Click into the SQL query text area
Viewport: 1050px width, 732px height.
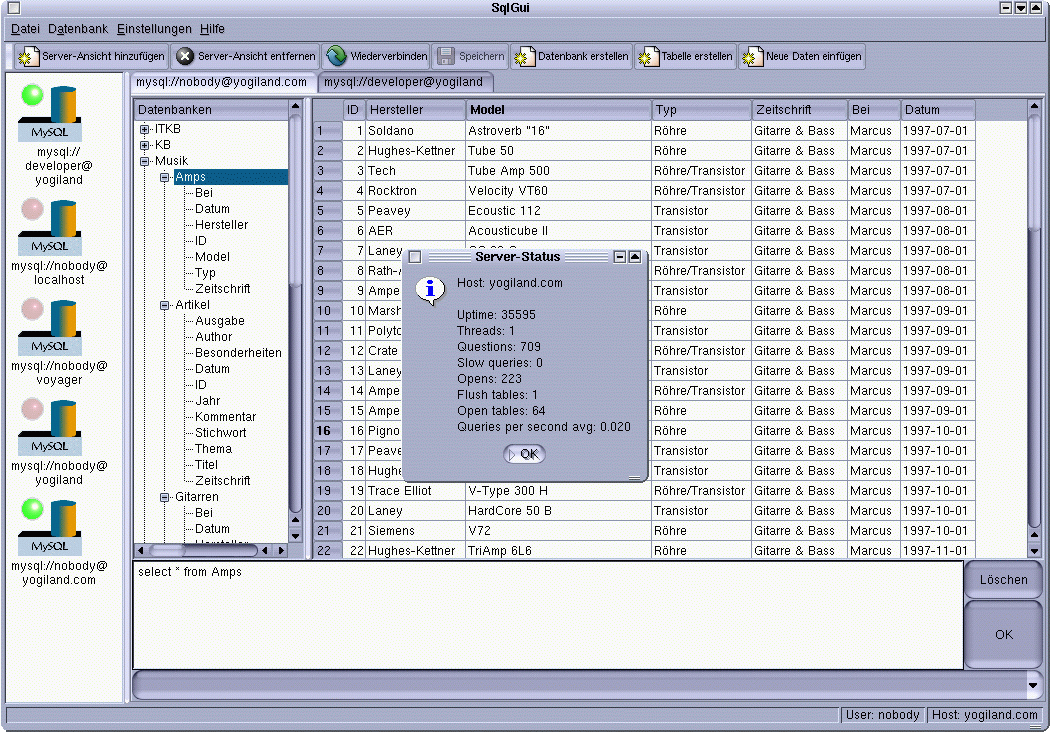[548, 615]
